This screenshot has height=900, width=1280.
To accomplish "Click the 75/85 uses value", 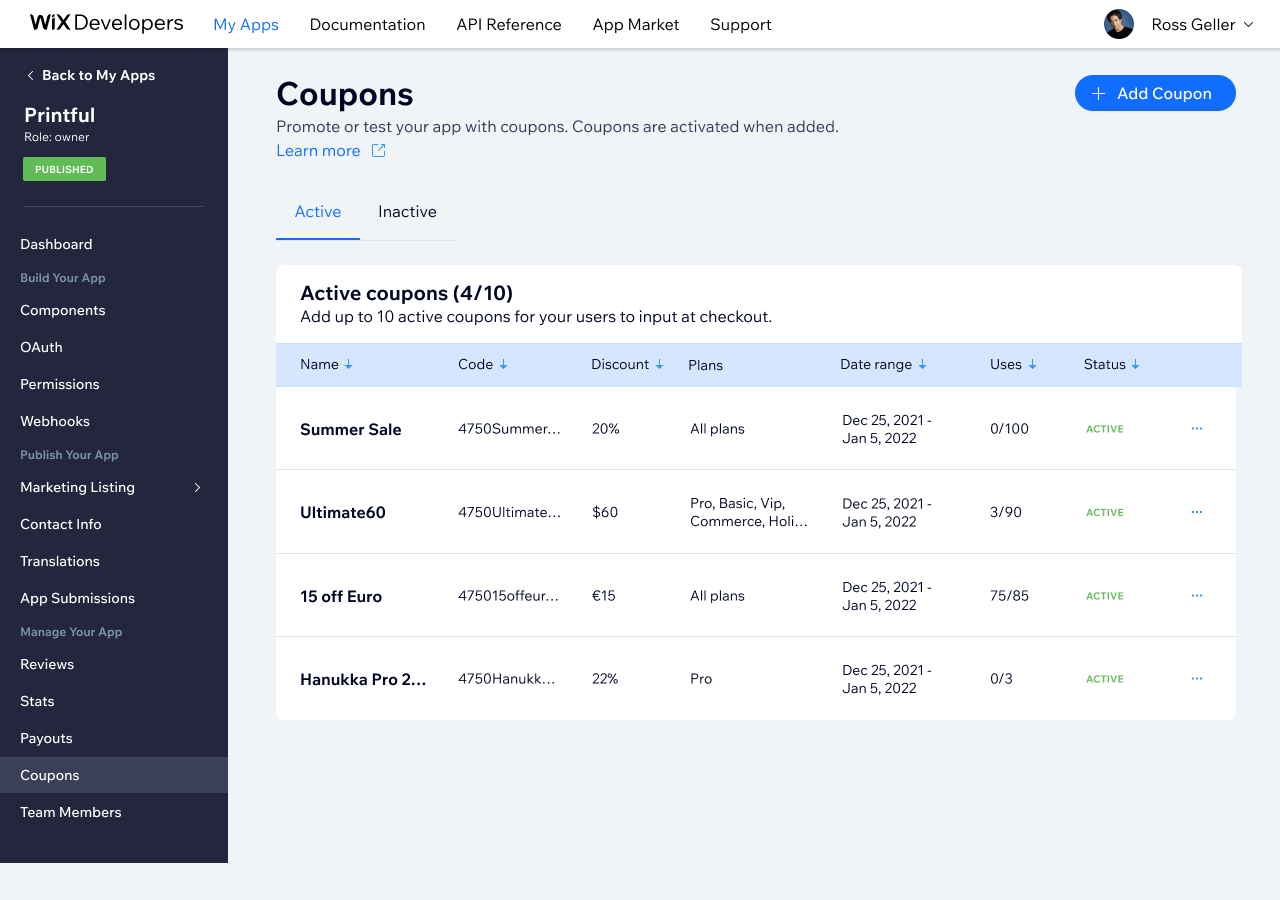I will (x=1009, y=595).
